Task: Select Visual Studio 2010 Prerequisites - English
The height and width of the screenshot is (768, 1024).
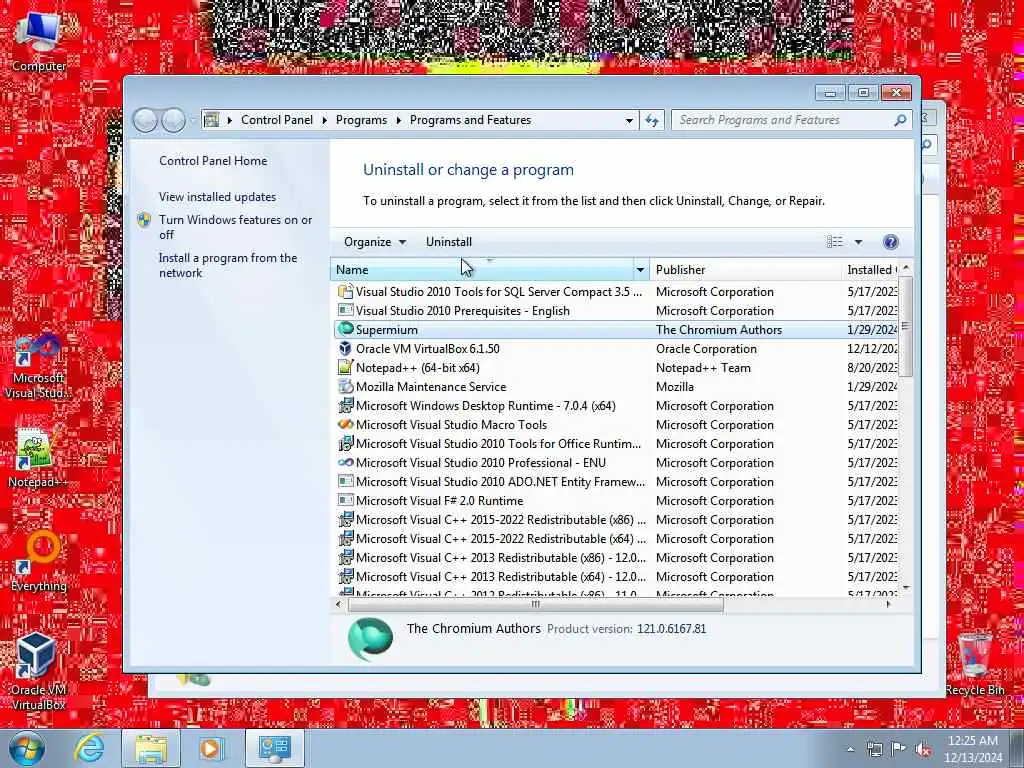Action: tap(462, 311)
